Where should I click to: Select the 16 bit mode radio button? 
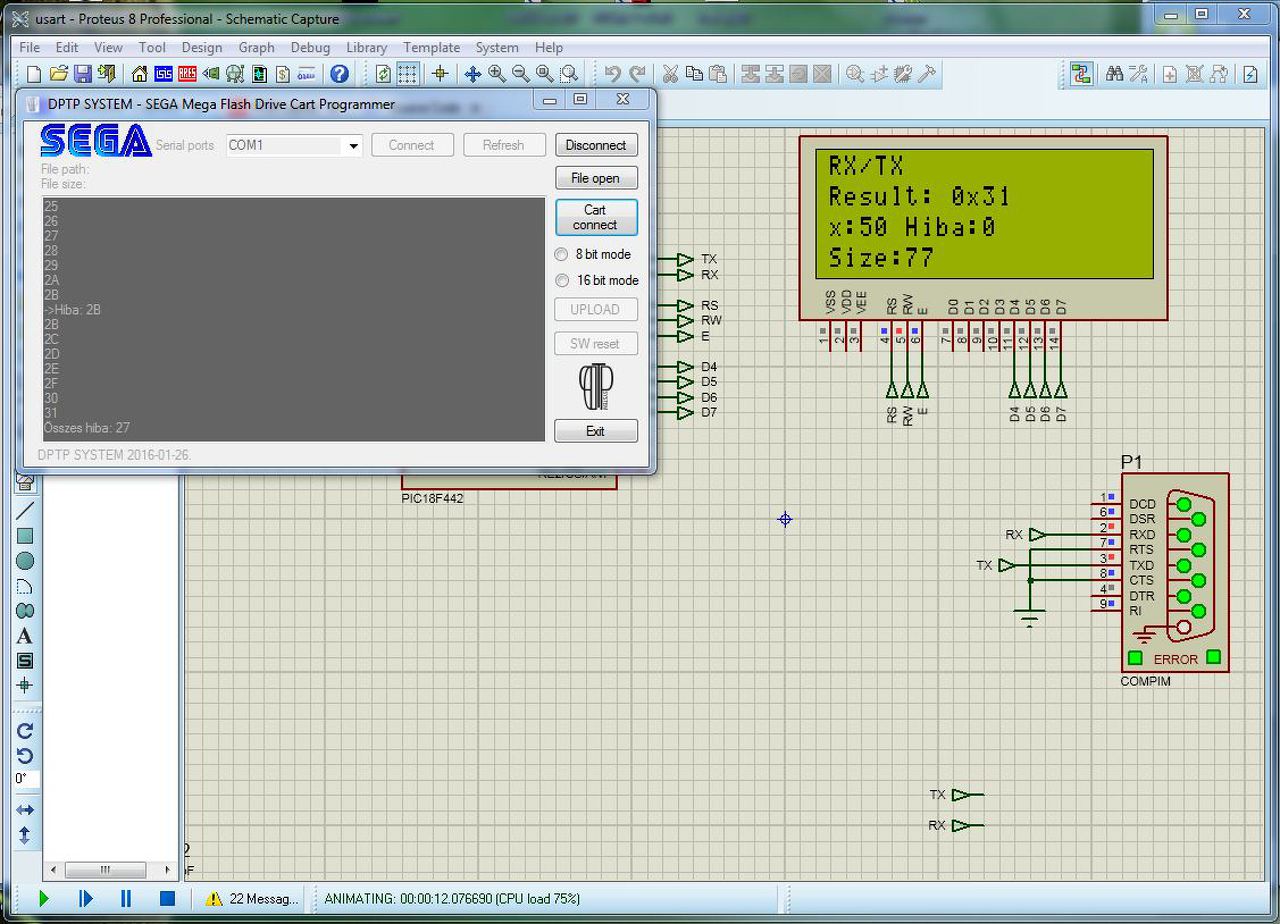click(562, 281)
